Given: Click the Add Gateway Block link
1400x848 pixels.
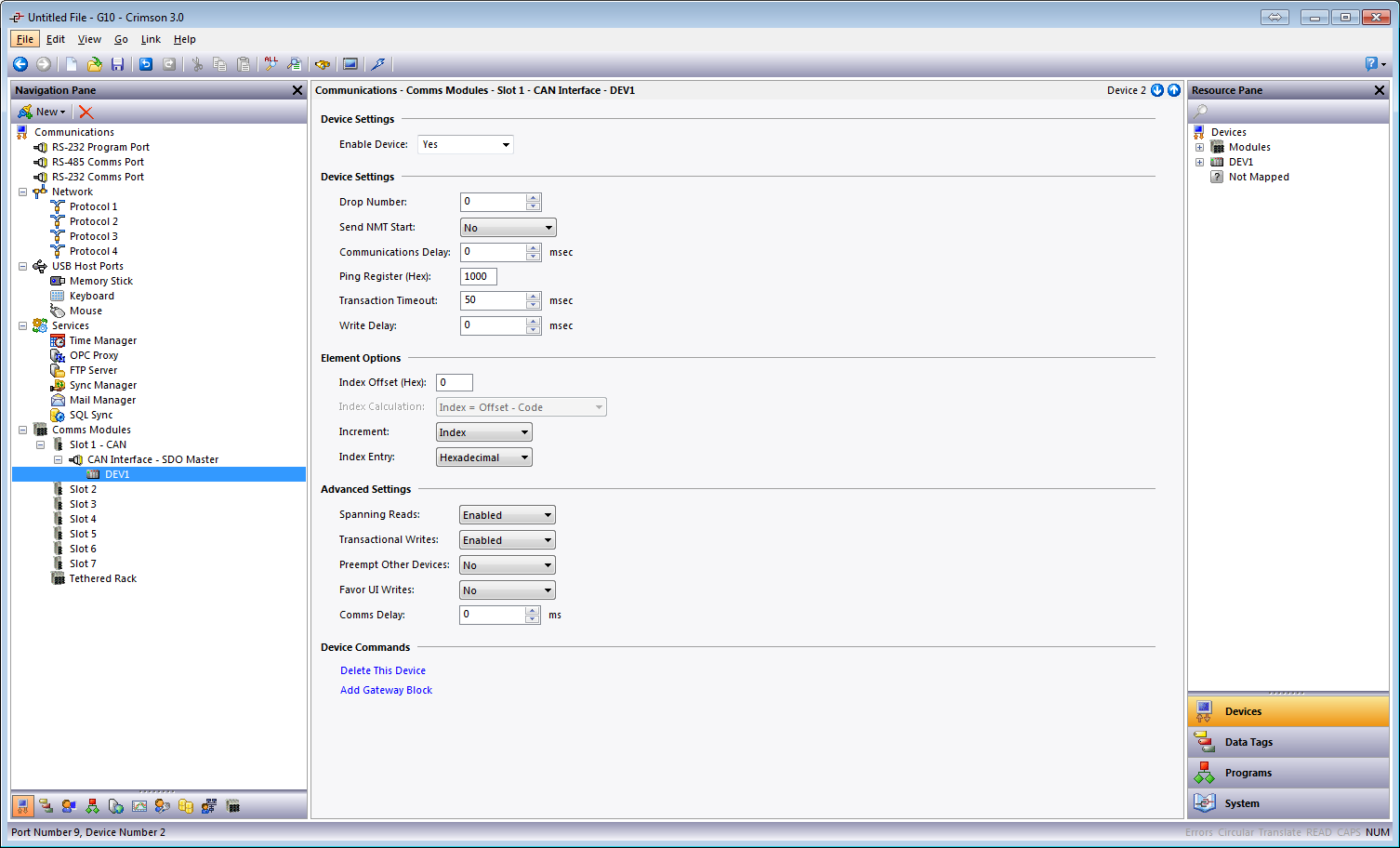Looking at the screenshot, I should [x=386, y=690].
